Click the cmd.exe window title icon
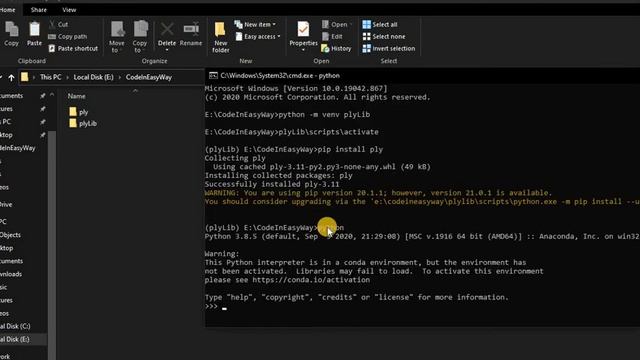The width and height of the screenshot is (640, 360). coord(213,76)
